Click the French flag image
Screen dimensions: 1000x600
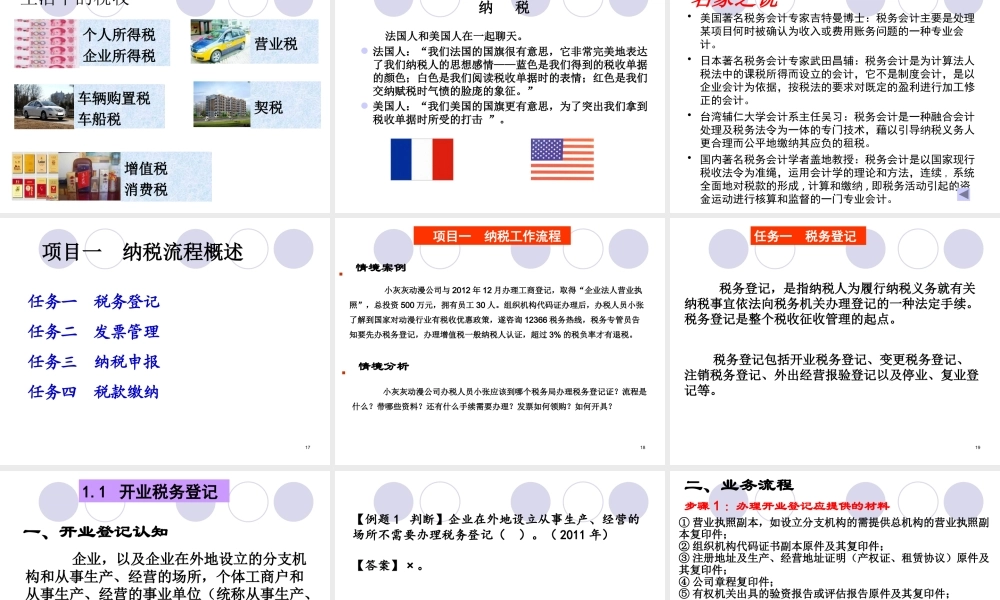tap(422, 159)
